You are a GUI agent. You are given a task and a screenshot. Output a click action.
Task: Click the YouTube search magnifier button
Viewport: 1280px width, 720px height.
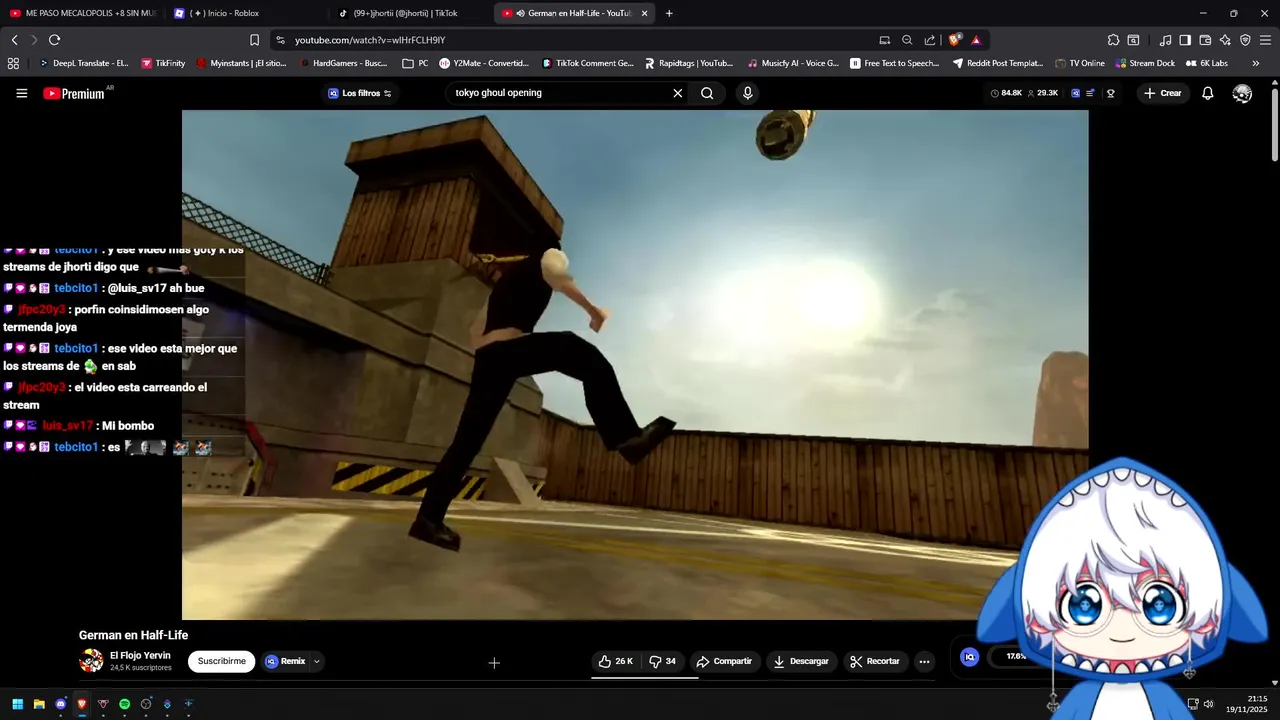pyautogui.click(x=707, y=93)
